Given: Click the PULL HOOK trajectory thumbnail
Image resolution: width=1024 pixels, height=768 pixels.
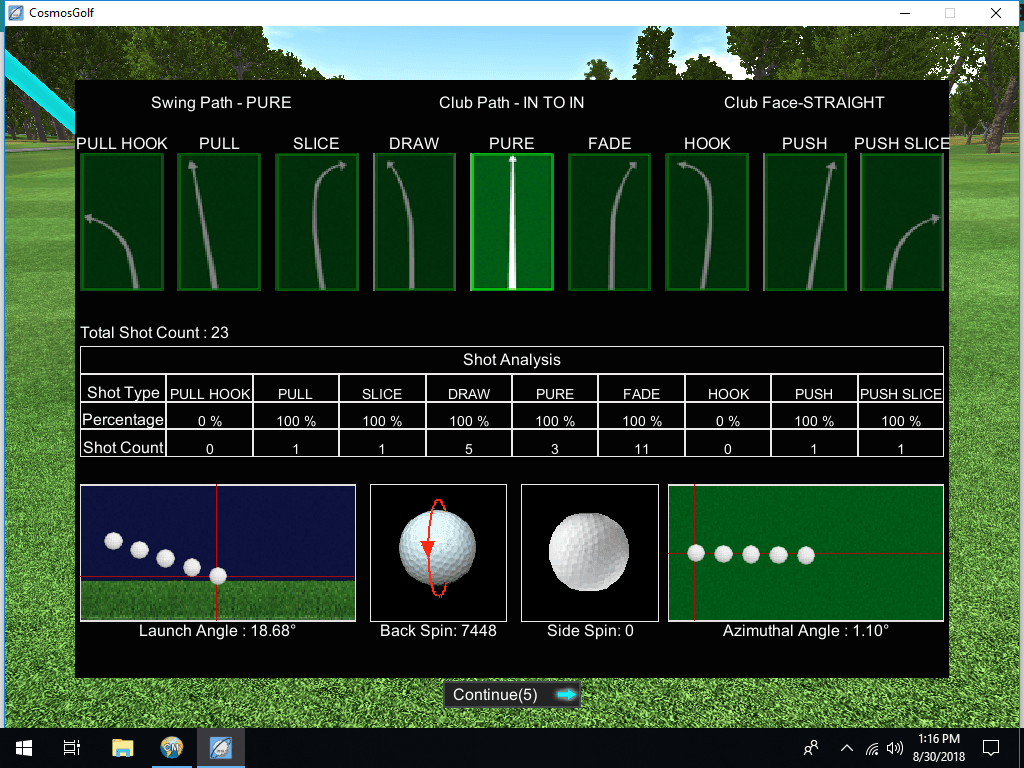Looking at the screenshot, I should coord(121,221).
